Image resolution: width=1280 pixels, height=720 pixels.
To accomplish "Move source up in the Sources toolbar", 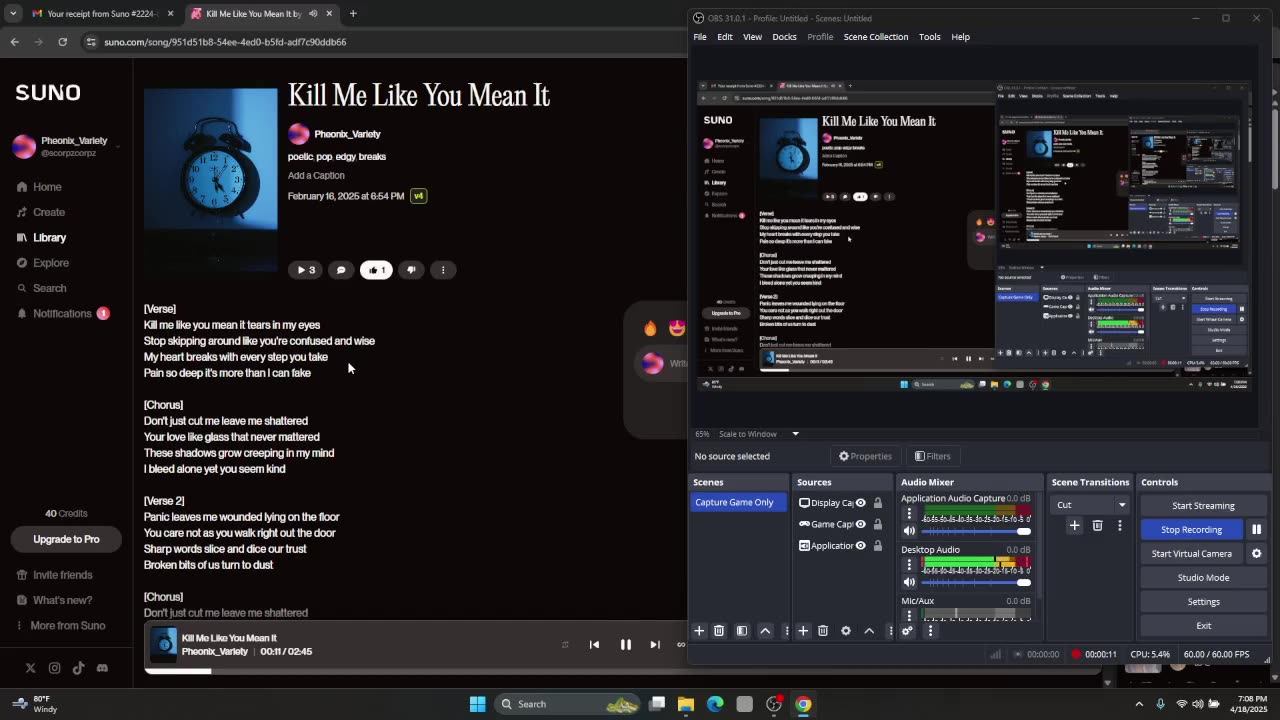I will click(x=869, y=631).
